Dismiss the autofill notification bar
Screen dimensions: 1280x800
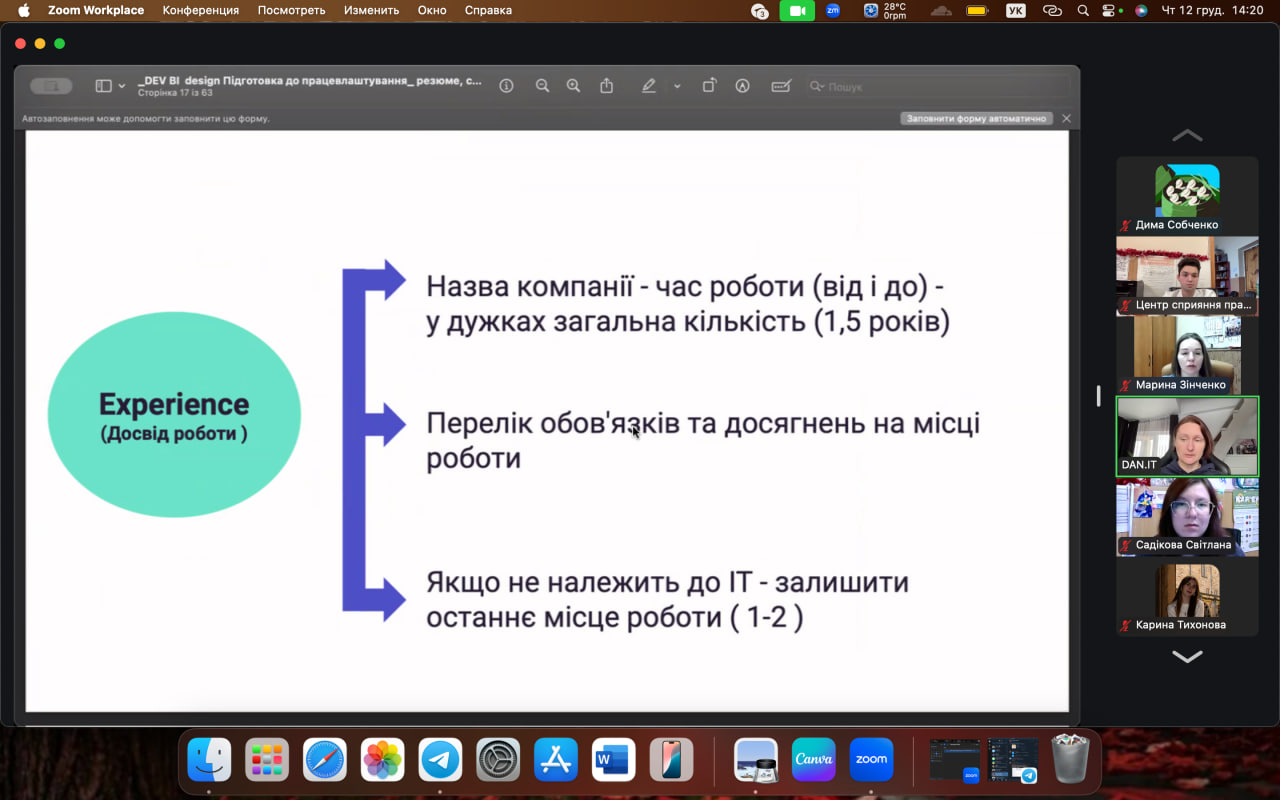1066,118
